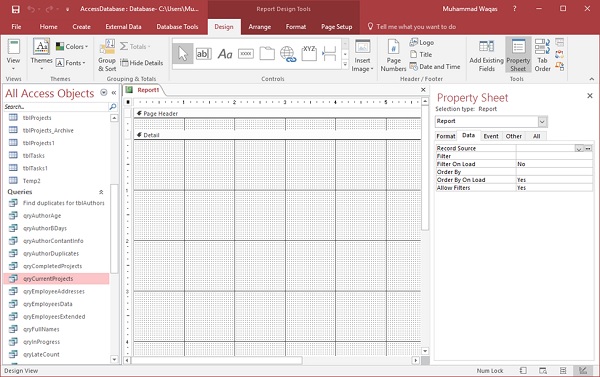Screen dimensions: 600x377
Task: Open the Event tab in Property Sheet
Action: click(x=491, y=136)
